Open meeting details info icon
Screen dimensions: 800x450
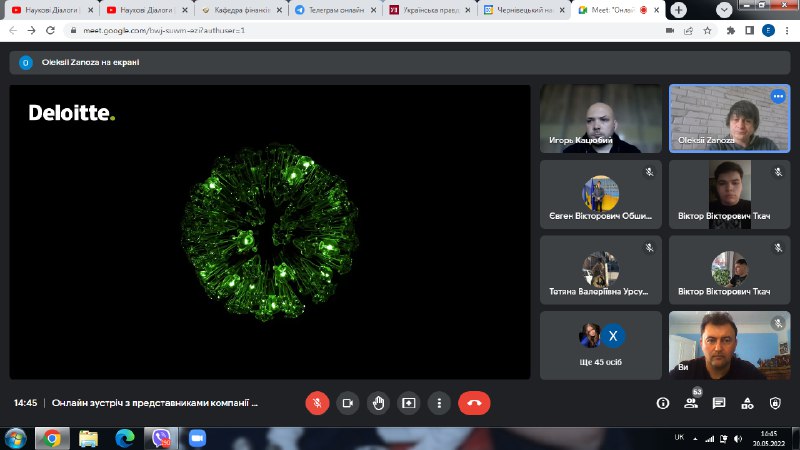click(663, 403)
